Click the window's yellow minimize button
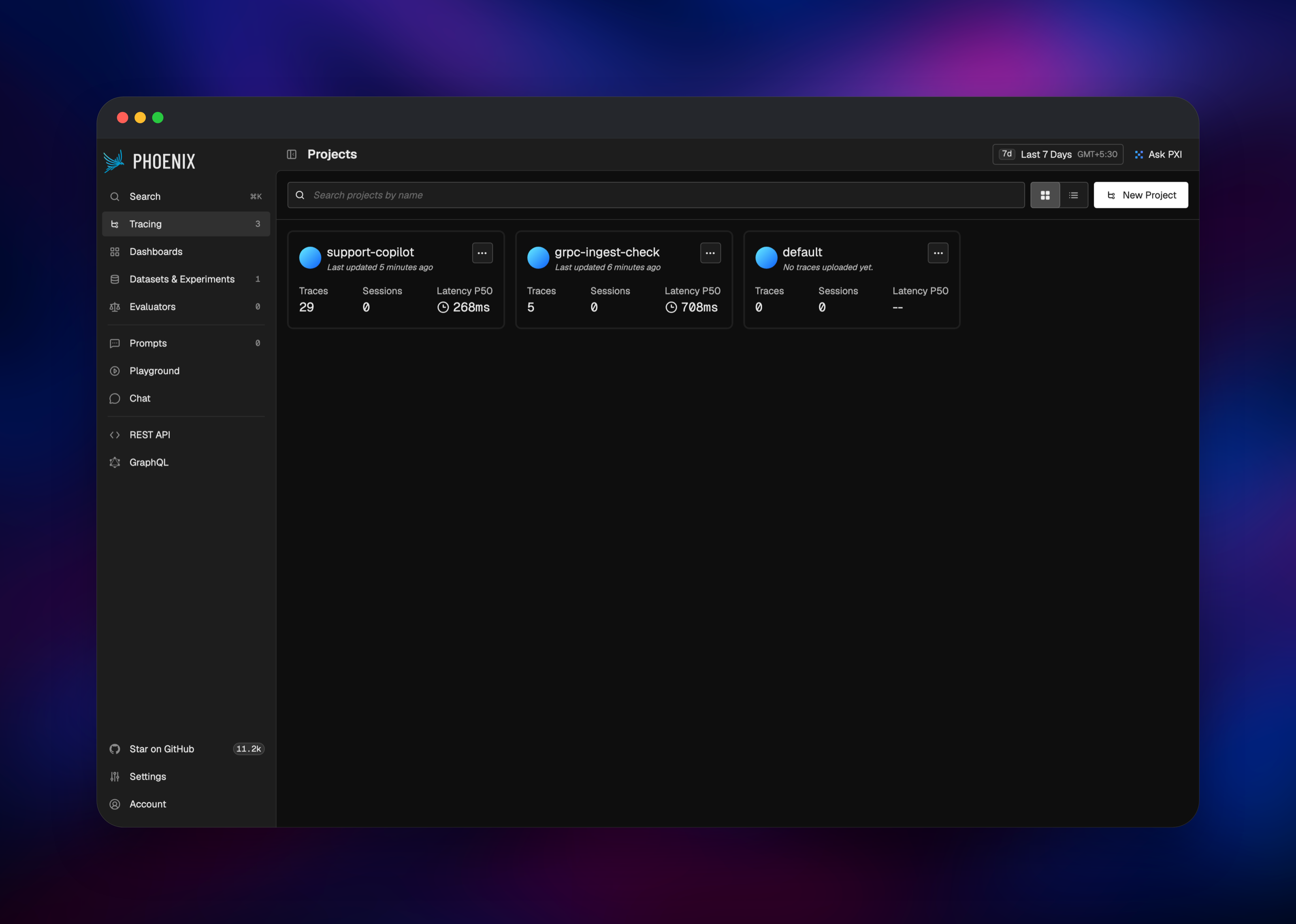Screen dimensions: 1296x924 pyautogui.click(x=140, y=118)
